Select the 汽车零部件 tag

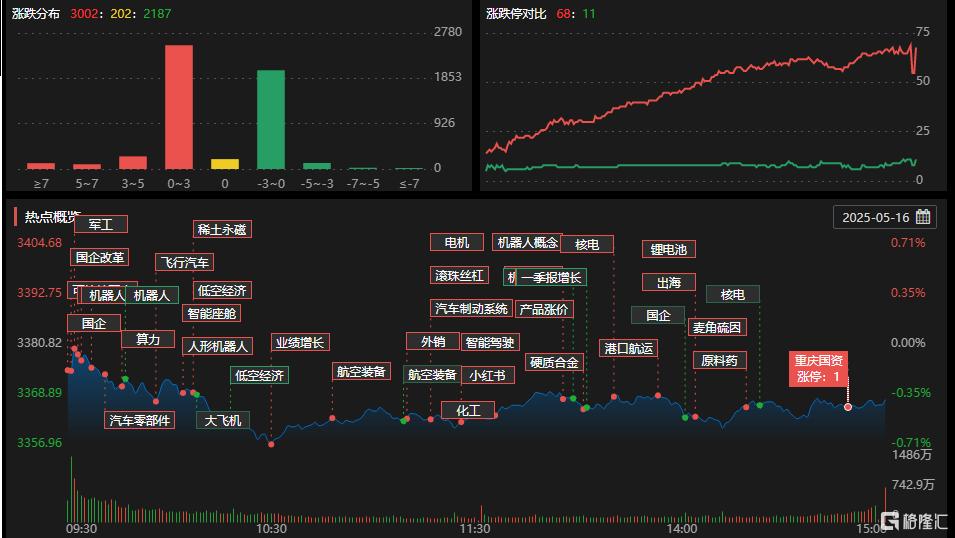point(139,420)
